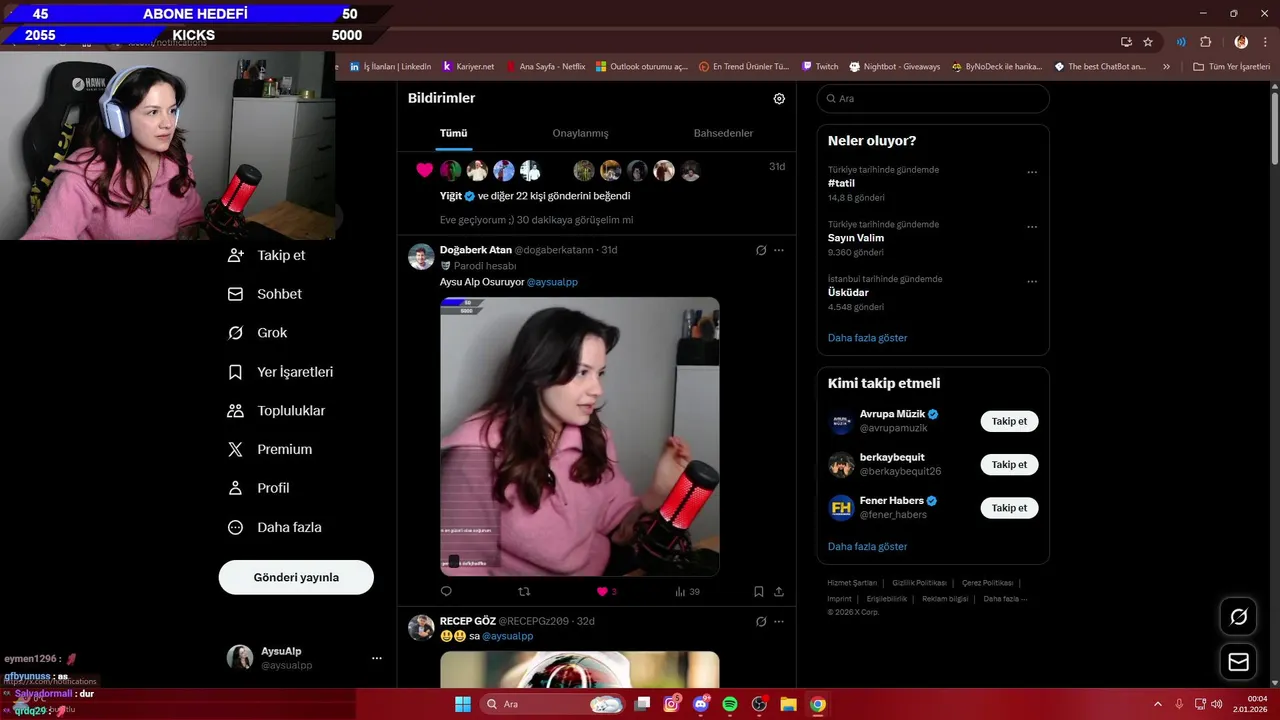Open Discord from the taskbar

[x=701, y=704]
